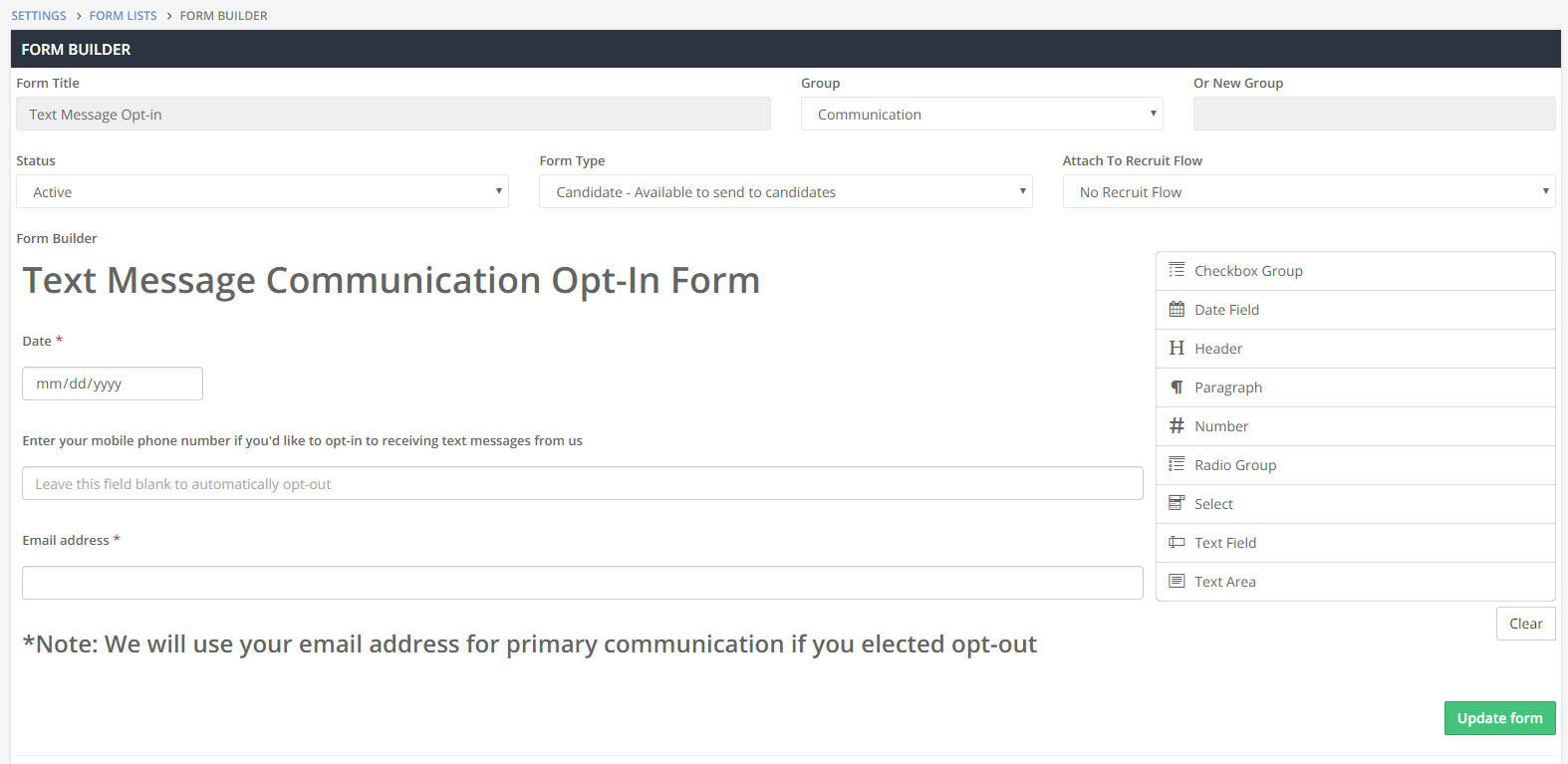Image resolution: width=1568 pixels, height=764 pixels.
Task: Navigate to SETTINGS via breadcrumb
Action: point(38,15)
